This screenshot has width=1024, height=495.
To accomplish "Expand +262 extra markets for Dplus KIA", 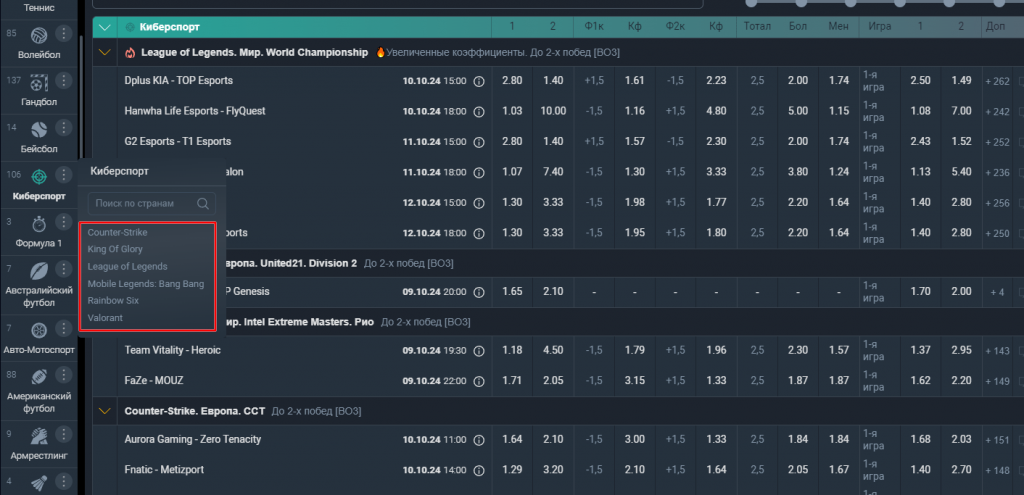I will click(x=997, y=81).
